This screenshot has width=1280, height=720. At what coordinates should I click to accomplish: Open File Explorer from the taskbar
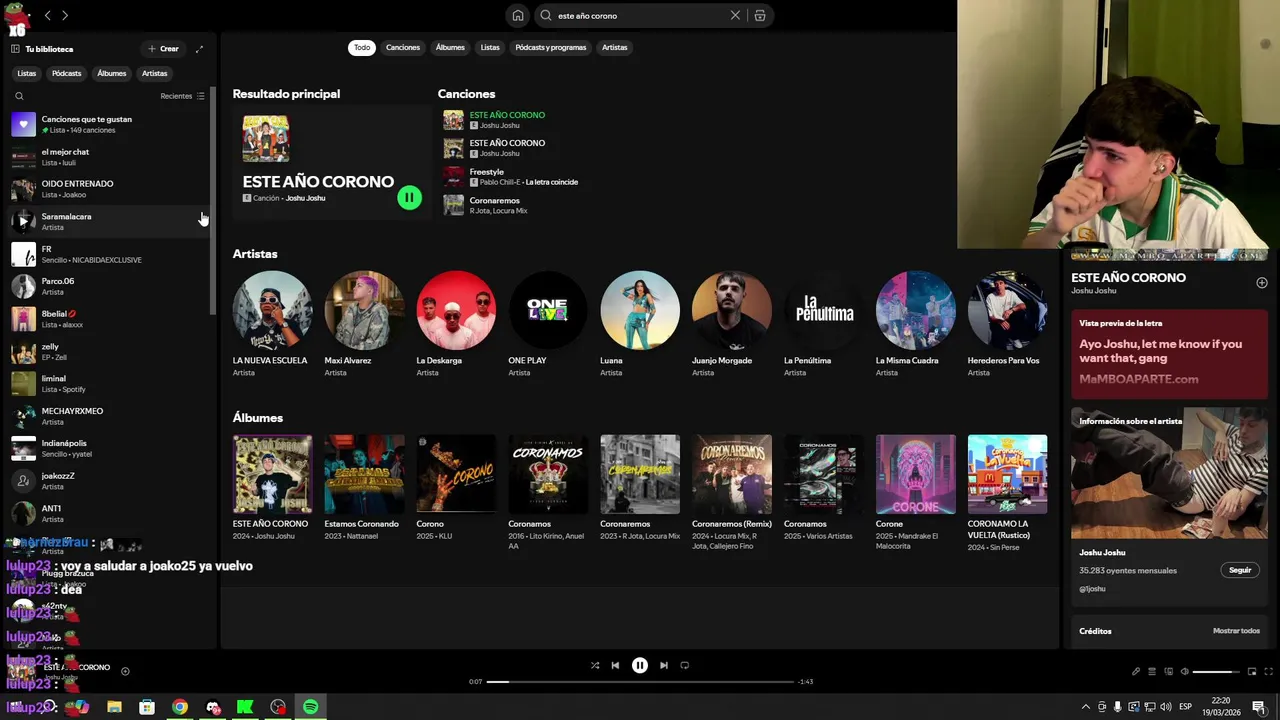pyautogui.click(x=114, y=707)
